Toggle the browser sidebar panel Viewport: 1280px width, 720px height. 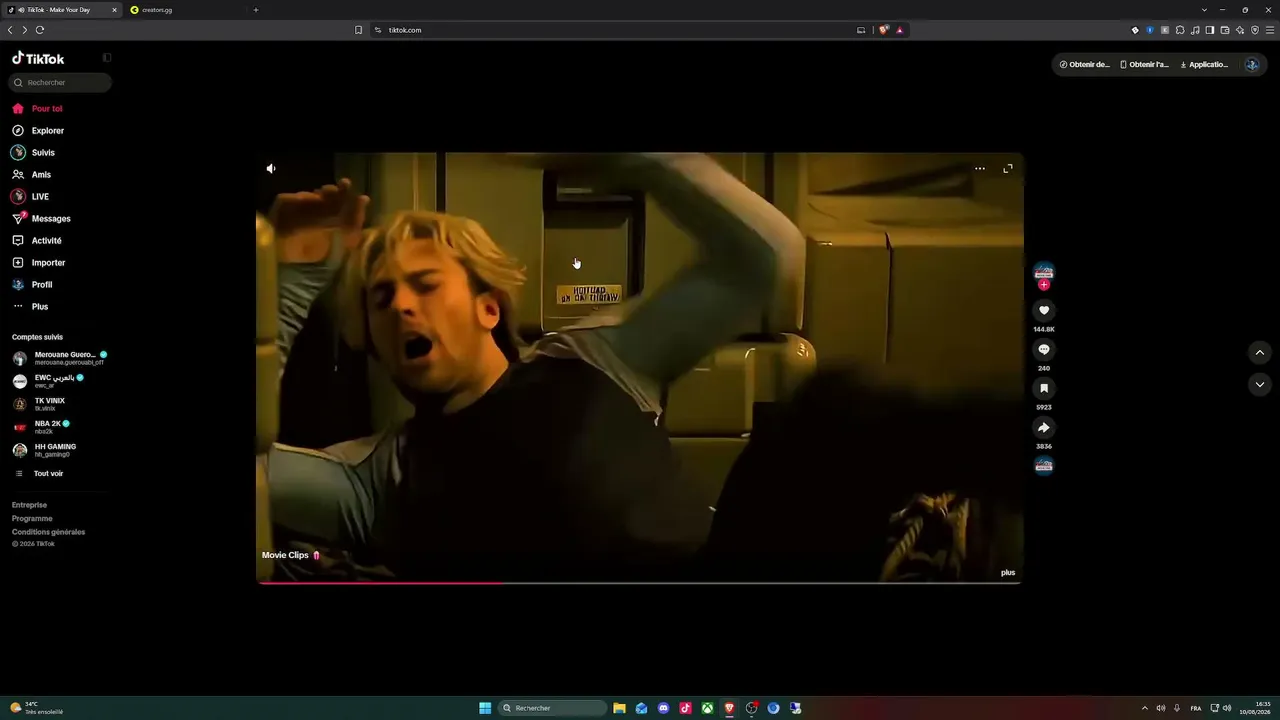coord(1210,30)
